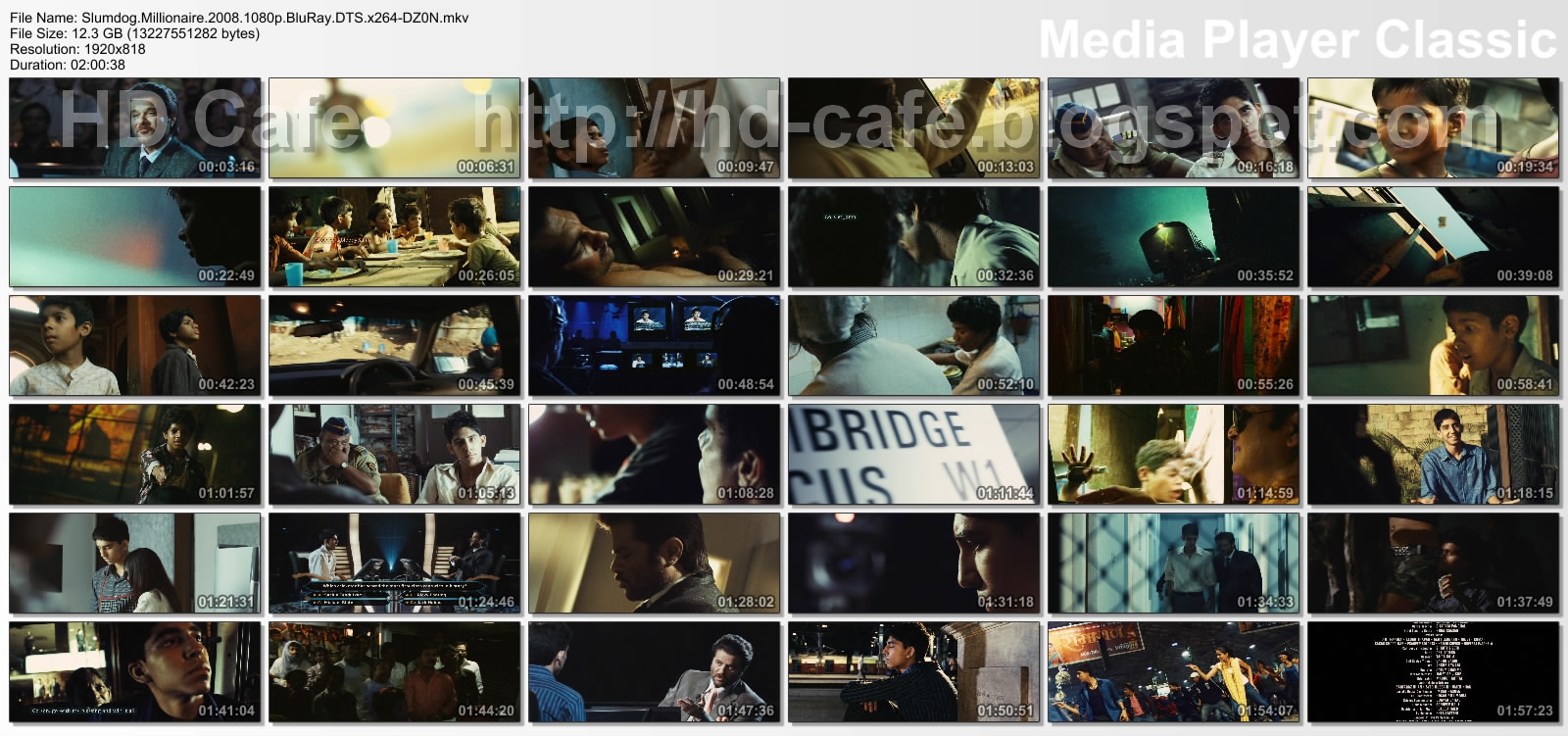Pick the frame at 00:58:41
1568x736 pixels.
[x=1434, y=346]
